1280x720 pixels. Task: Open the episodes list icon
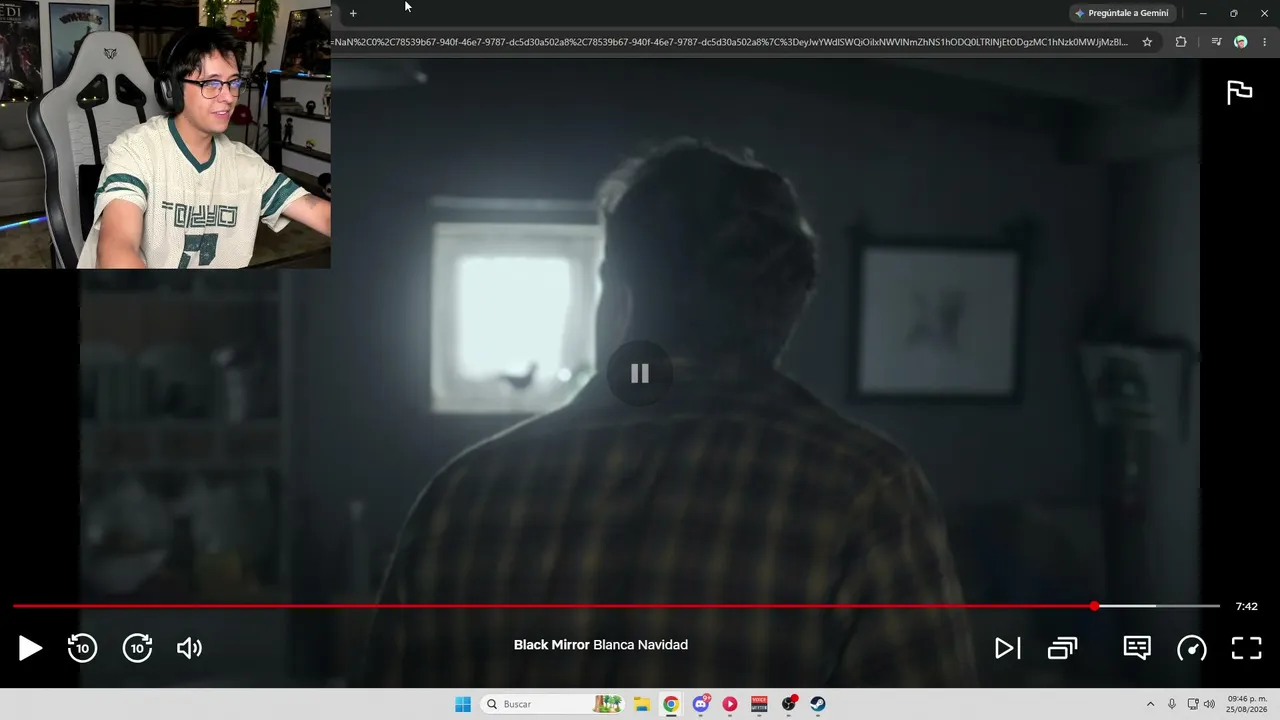(1062, 648)
